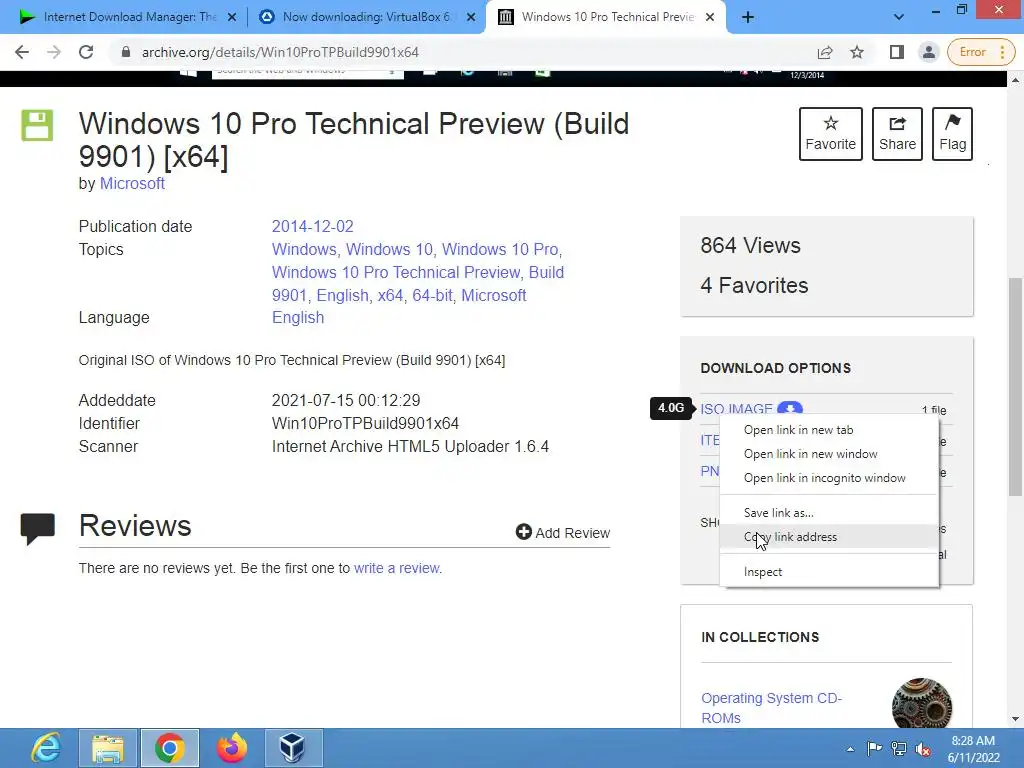Click the browser forward arrow
This screenshot has height=768, width=1024.
click(54, 52)
